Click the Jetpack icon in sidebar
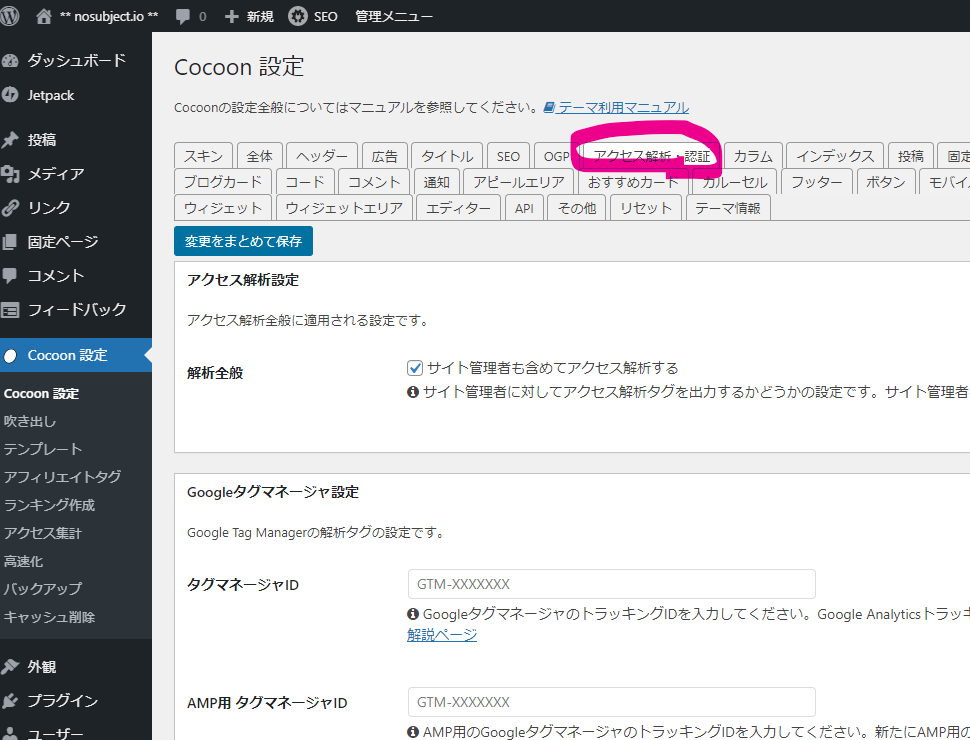 click(x=10, y=95)
